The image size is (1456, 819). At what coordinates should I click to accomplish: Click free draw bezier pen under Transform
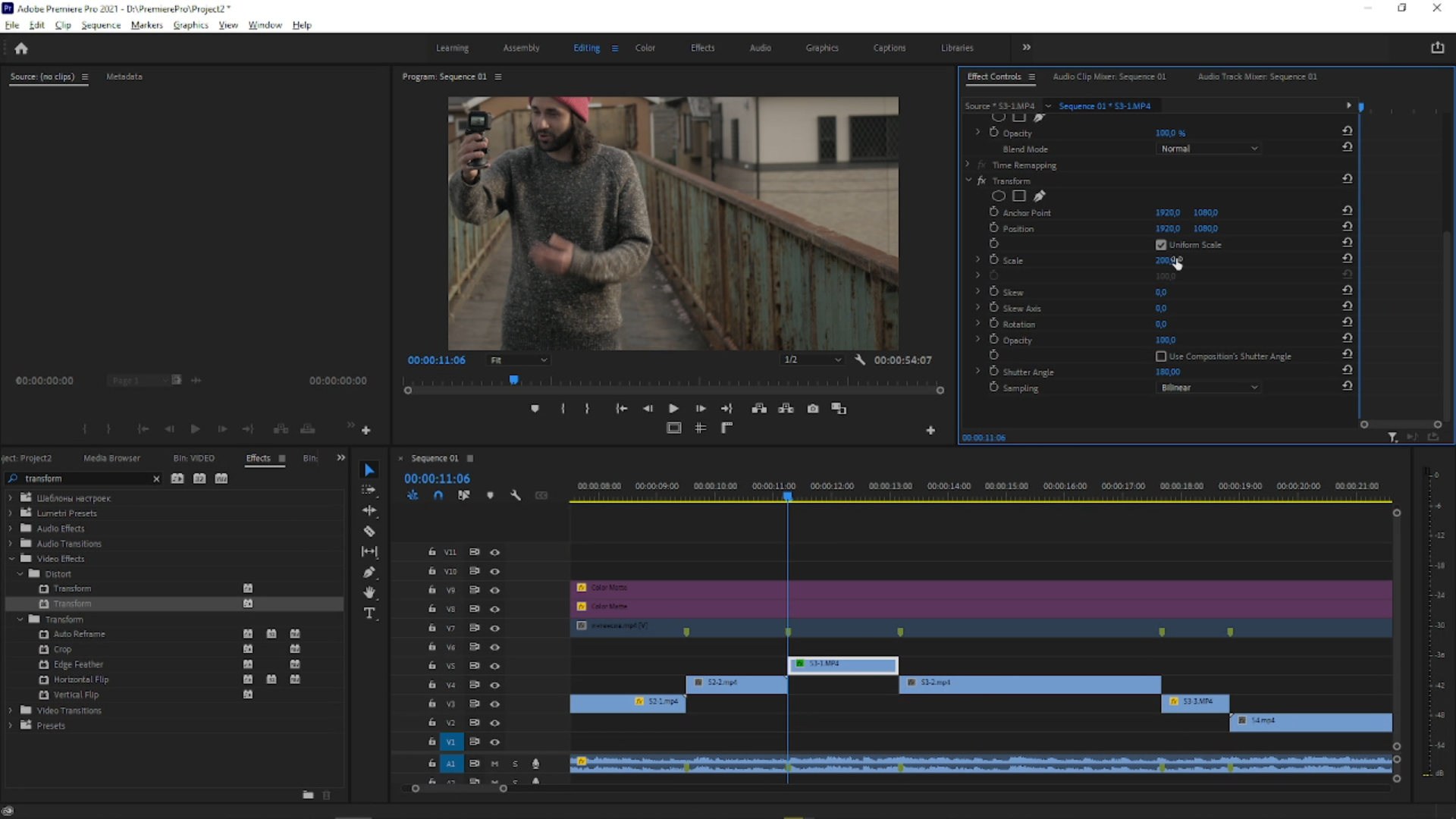[1040, 196]
